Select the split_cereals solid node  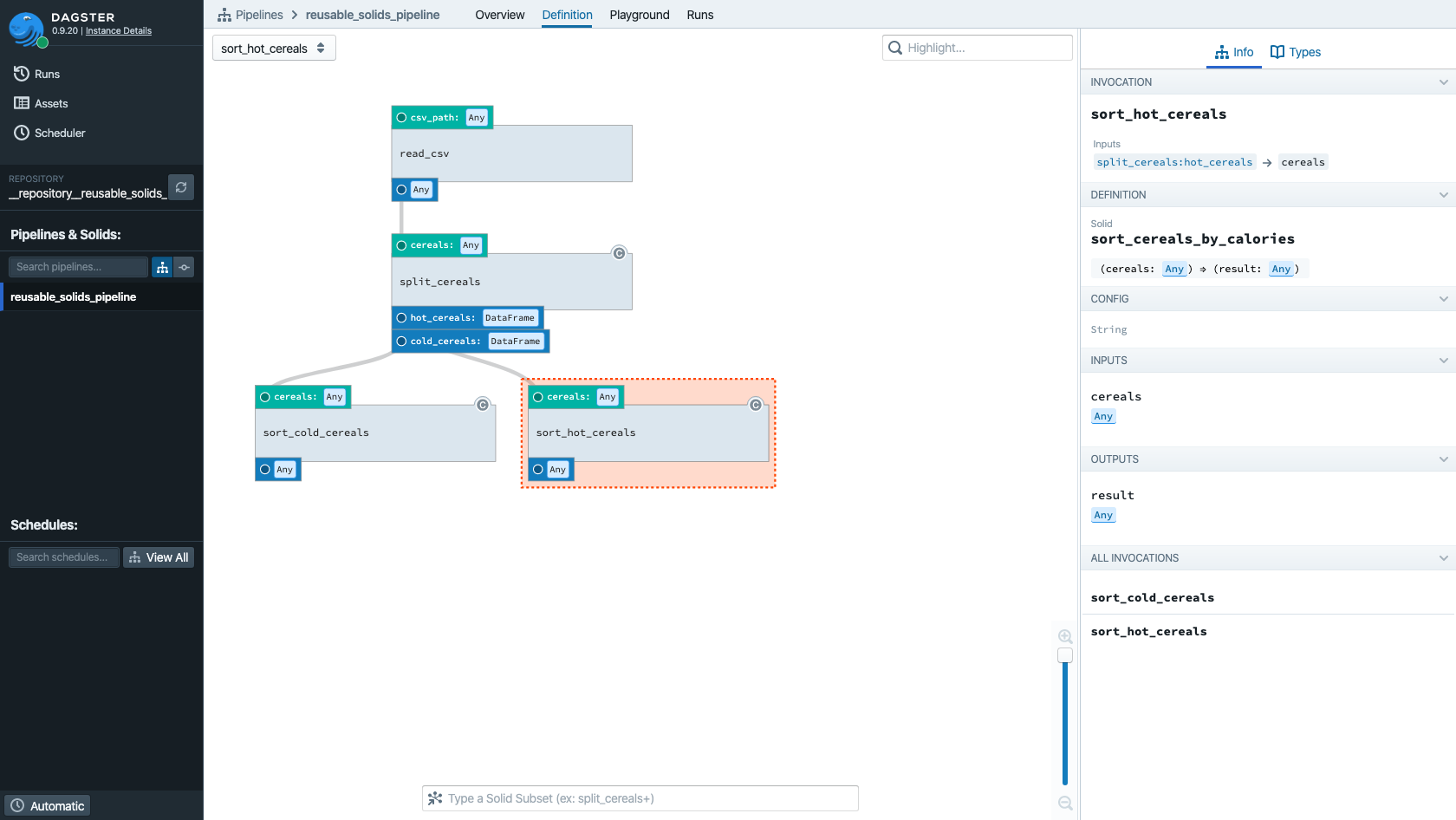click(512, 282)
